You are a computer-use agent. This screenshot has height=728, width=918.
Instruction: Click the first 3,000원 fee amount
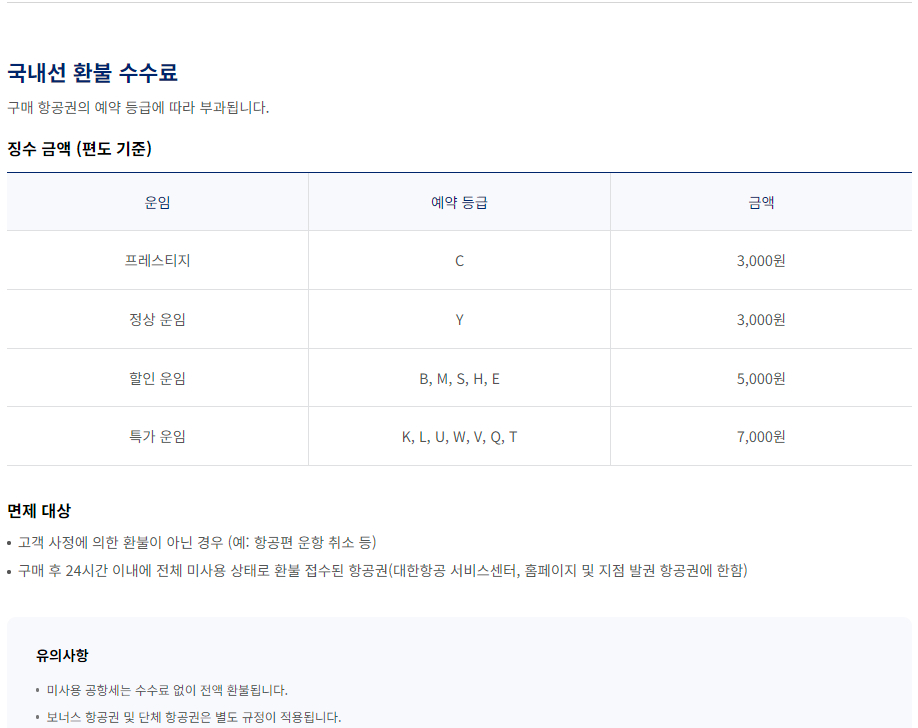pos(761,261)
